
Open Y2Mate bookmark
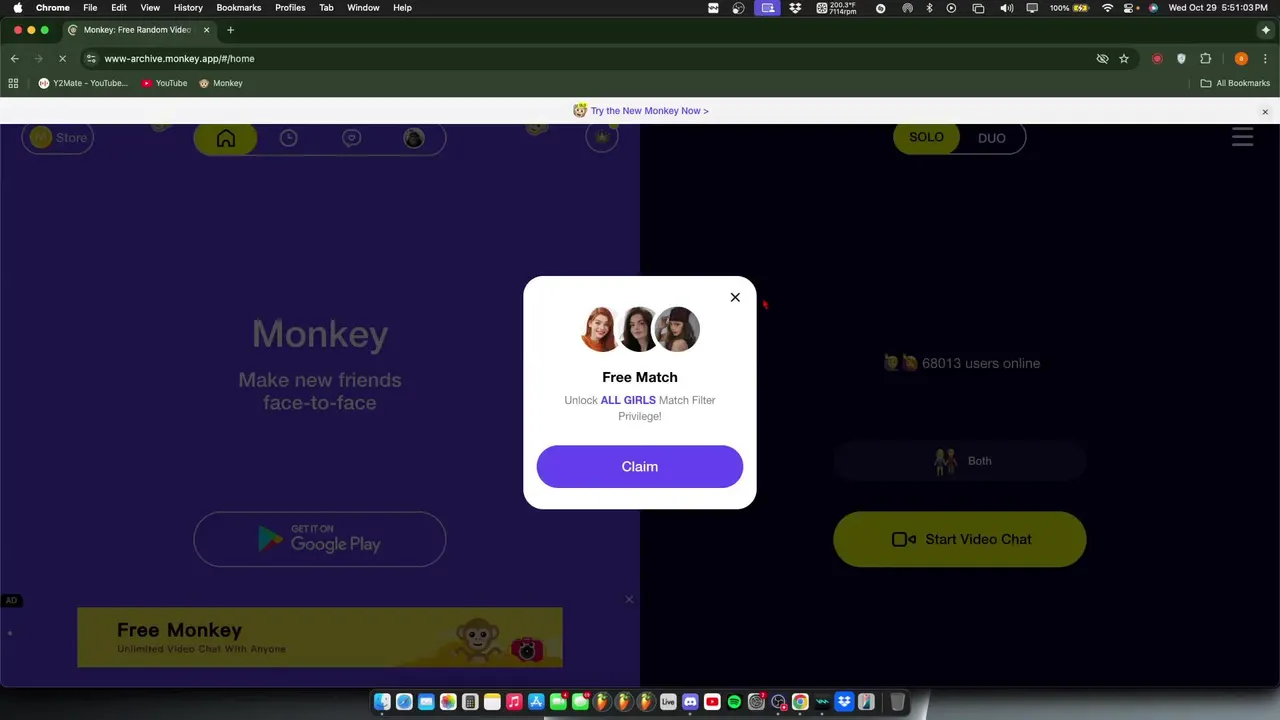83,83
